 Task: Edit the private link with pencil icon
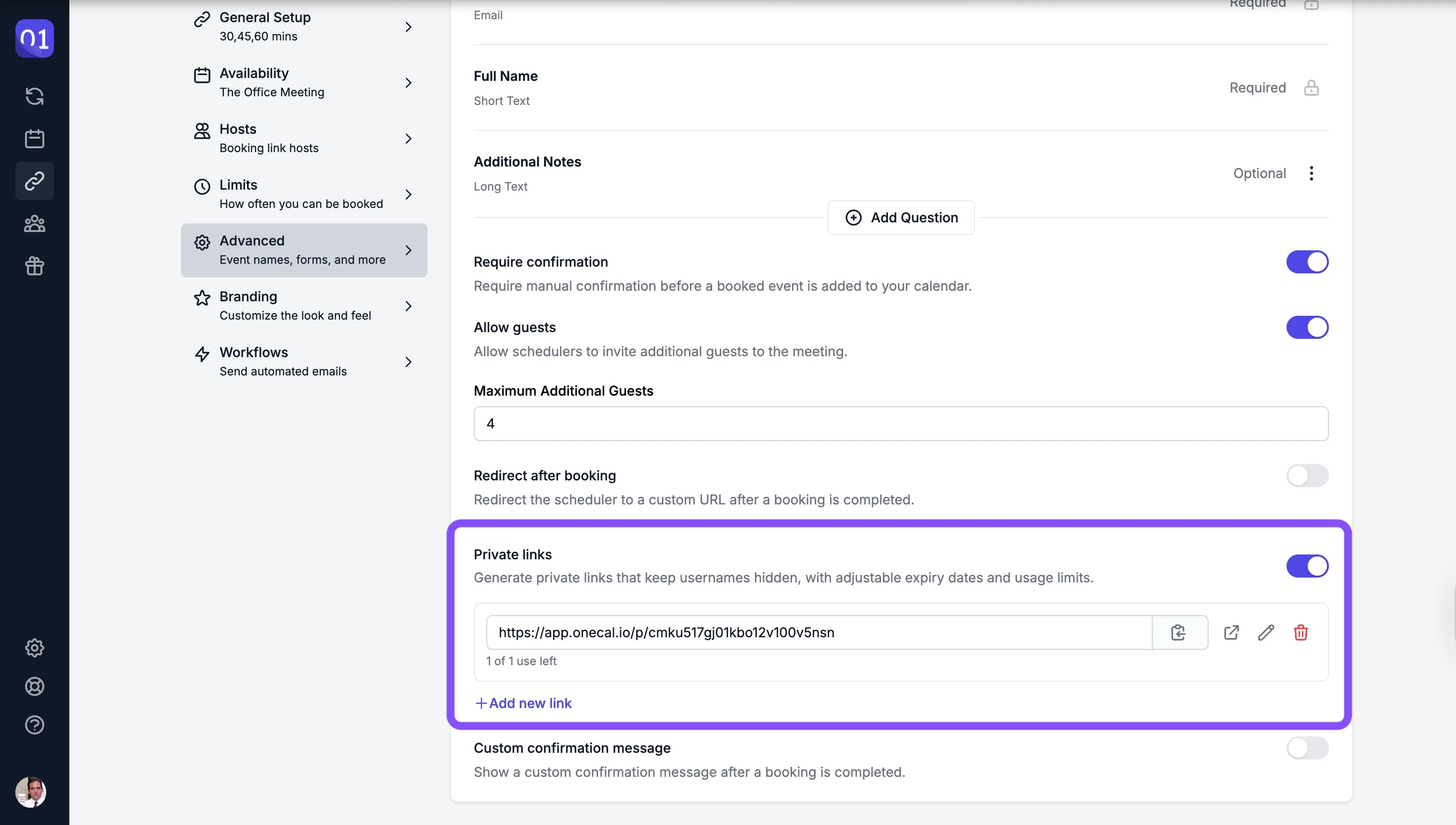click(1265, 632)
